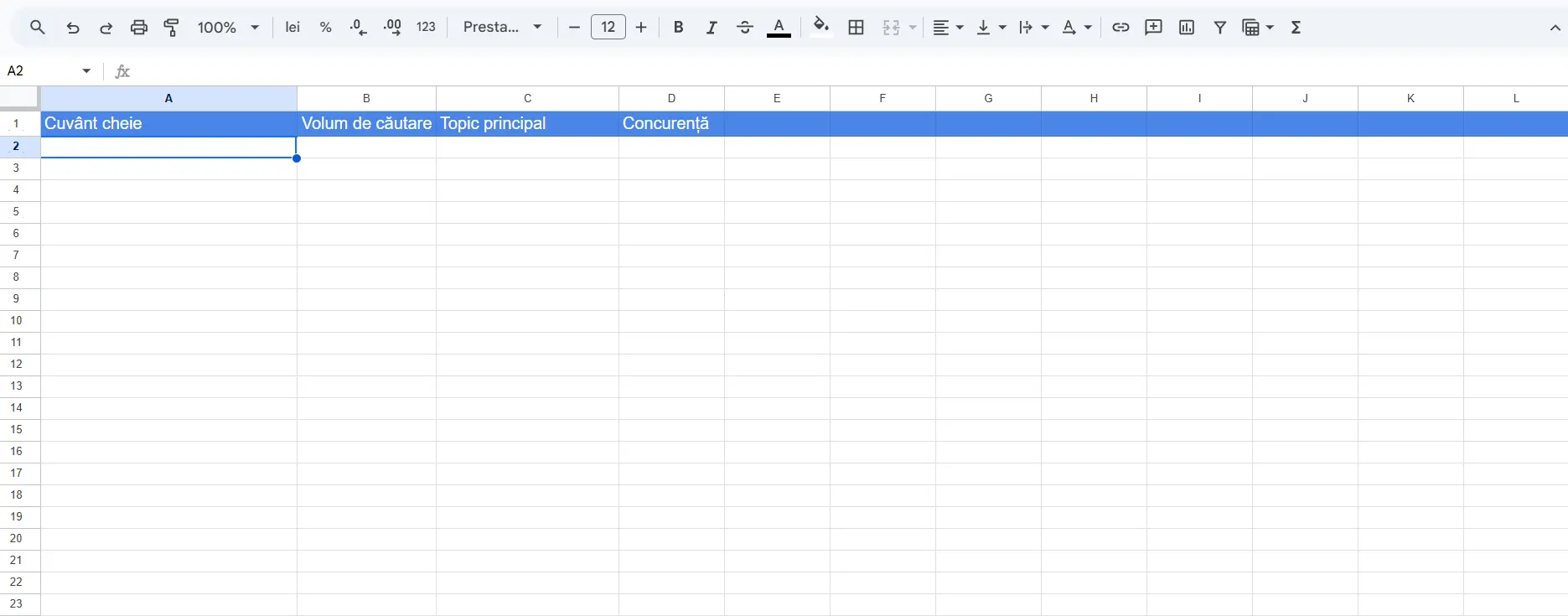Insert a chart from toolbar
The width and height of the screenshot is (1568, 616).
point(1187,28)
